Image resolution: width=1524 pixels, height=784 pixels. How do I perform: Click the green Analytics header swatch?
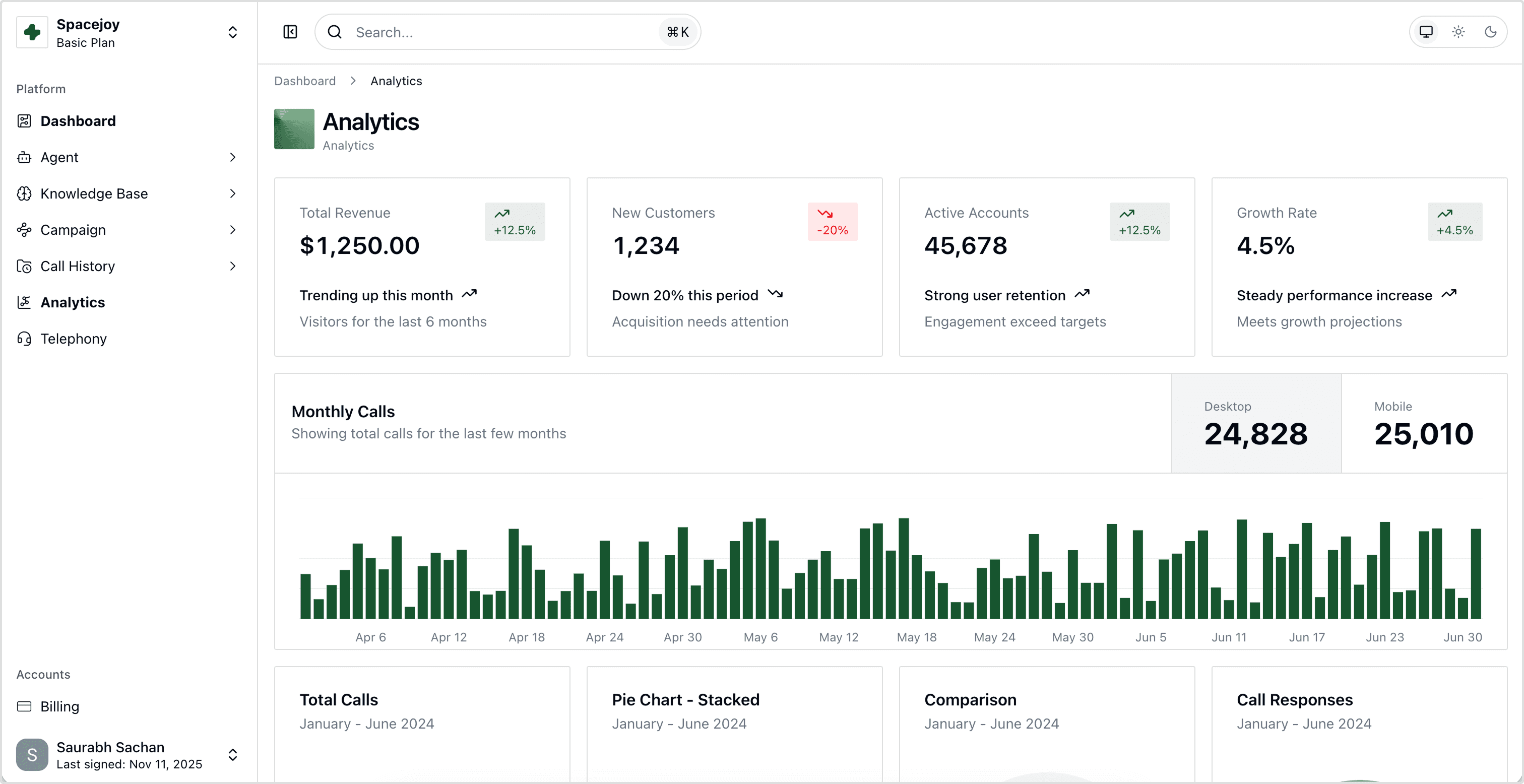294,129
